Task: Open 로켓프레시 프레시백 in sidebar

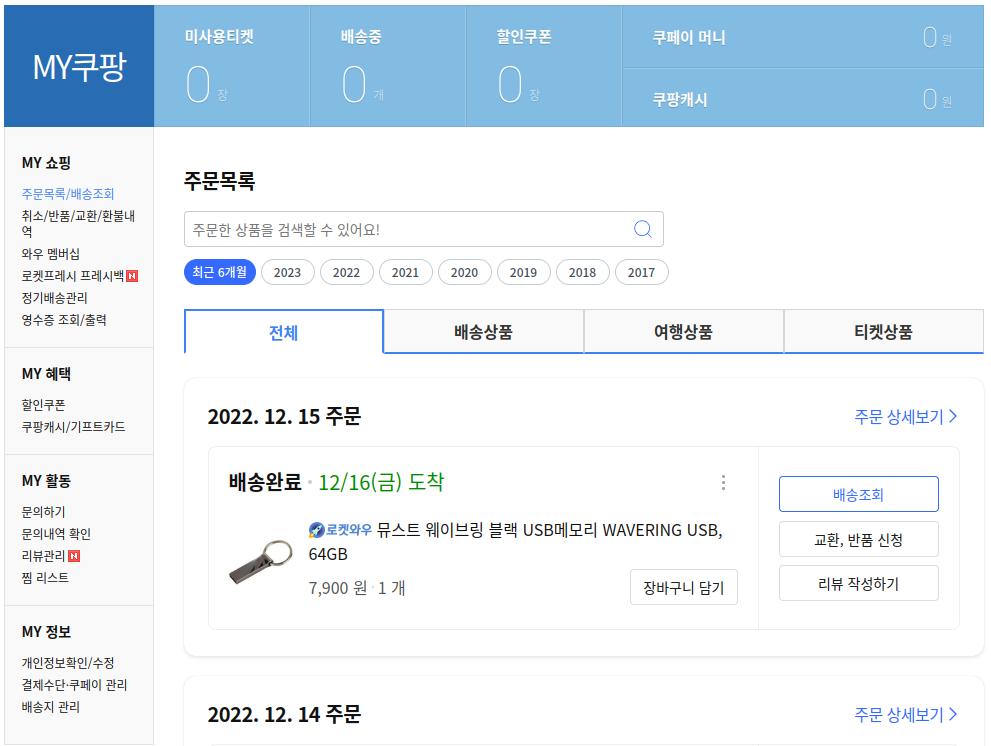Action: pos(73,276)
